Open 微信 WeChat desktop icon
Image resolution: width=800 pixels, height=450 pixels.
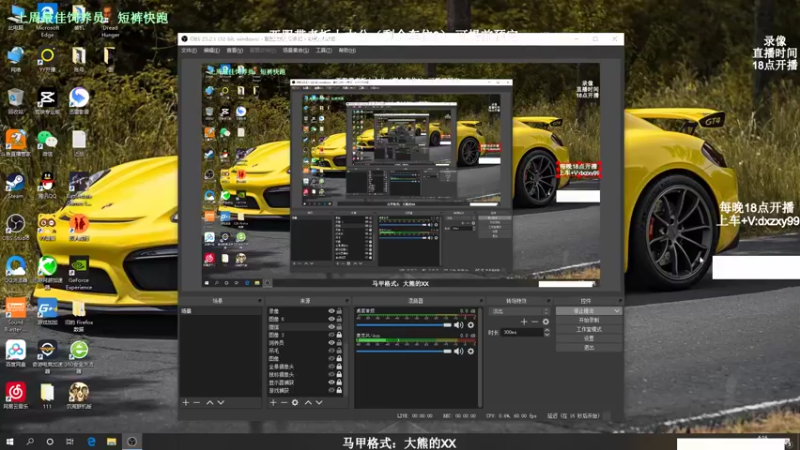[x=47, y=143]
